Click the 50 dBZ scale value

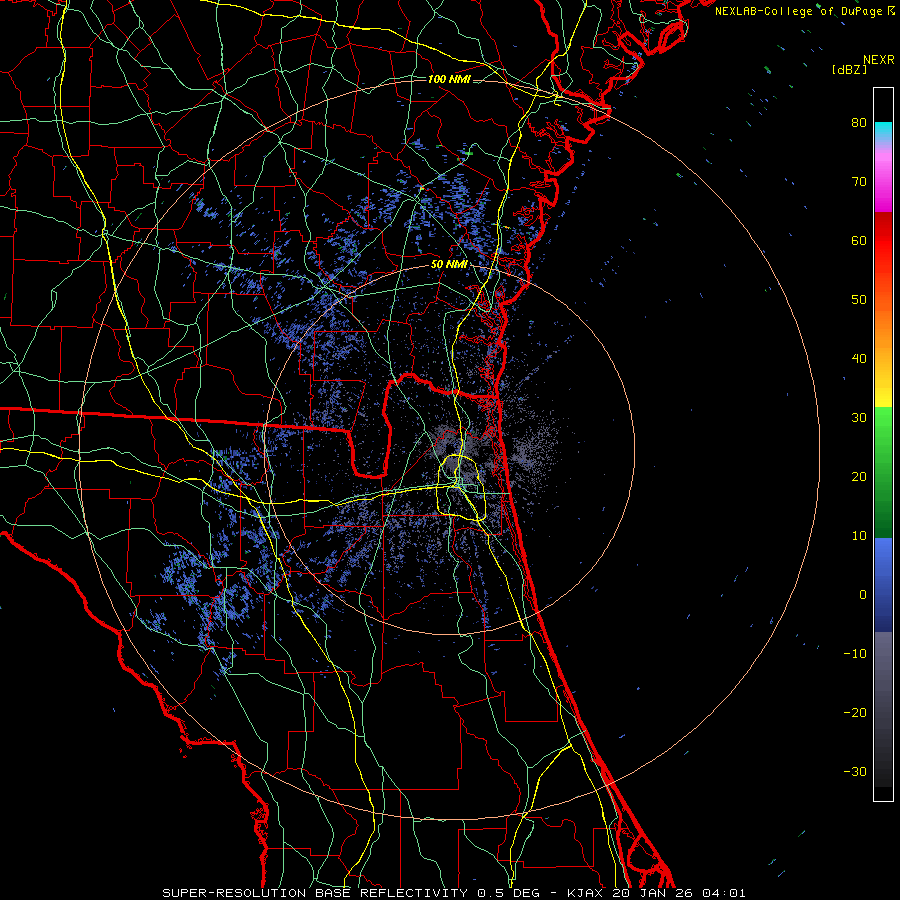(x=859, y=300)
